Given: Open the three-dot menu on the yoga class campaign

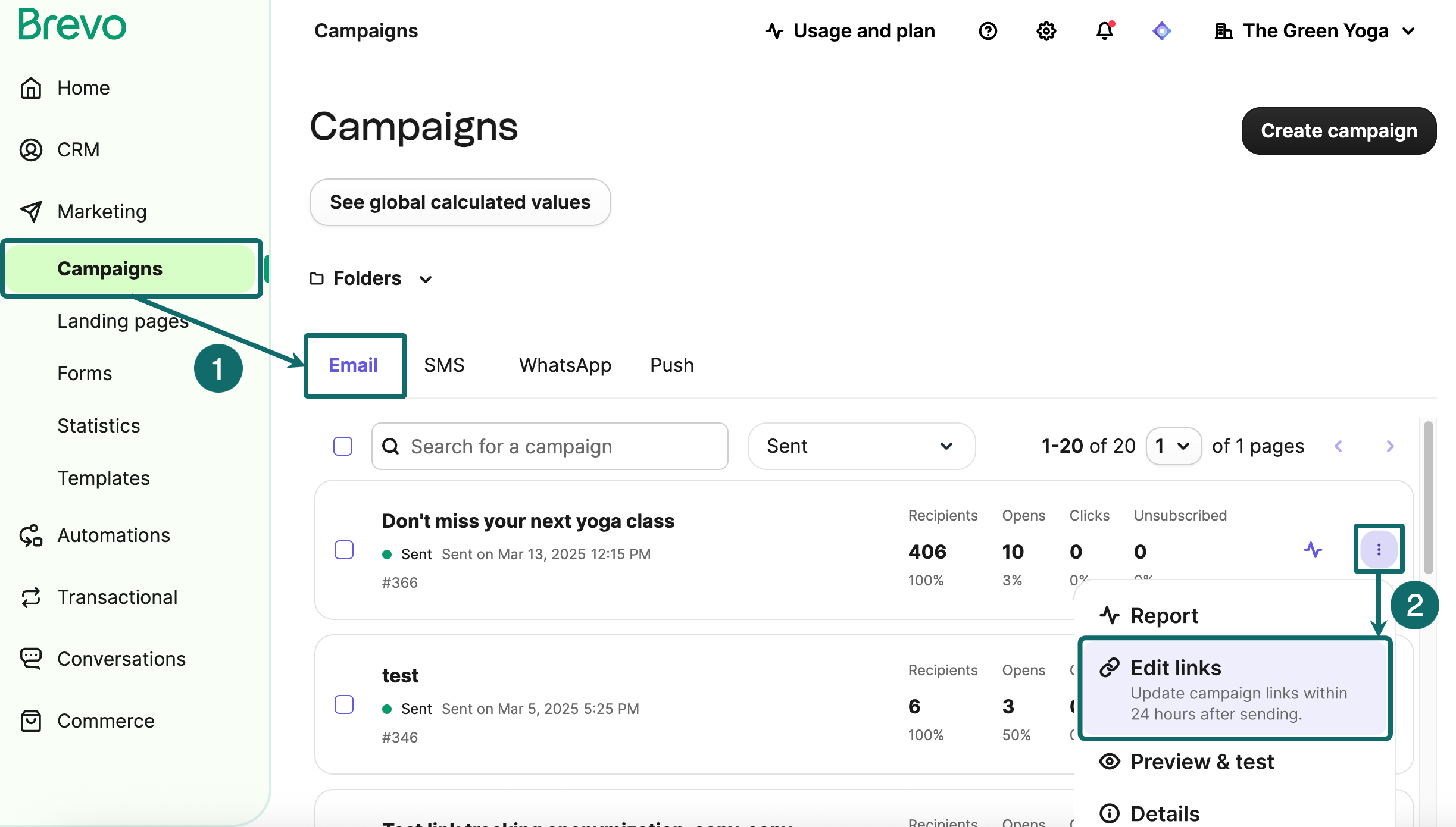Looking at the screenshot, I should (x=1379, y=549).
